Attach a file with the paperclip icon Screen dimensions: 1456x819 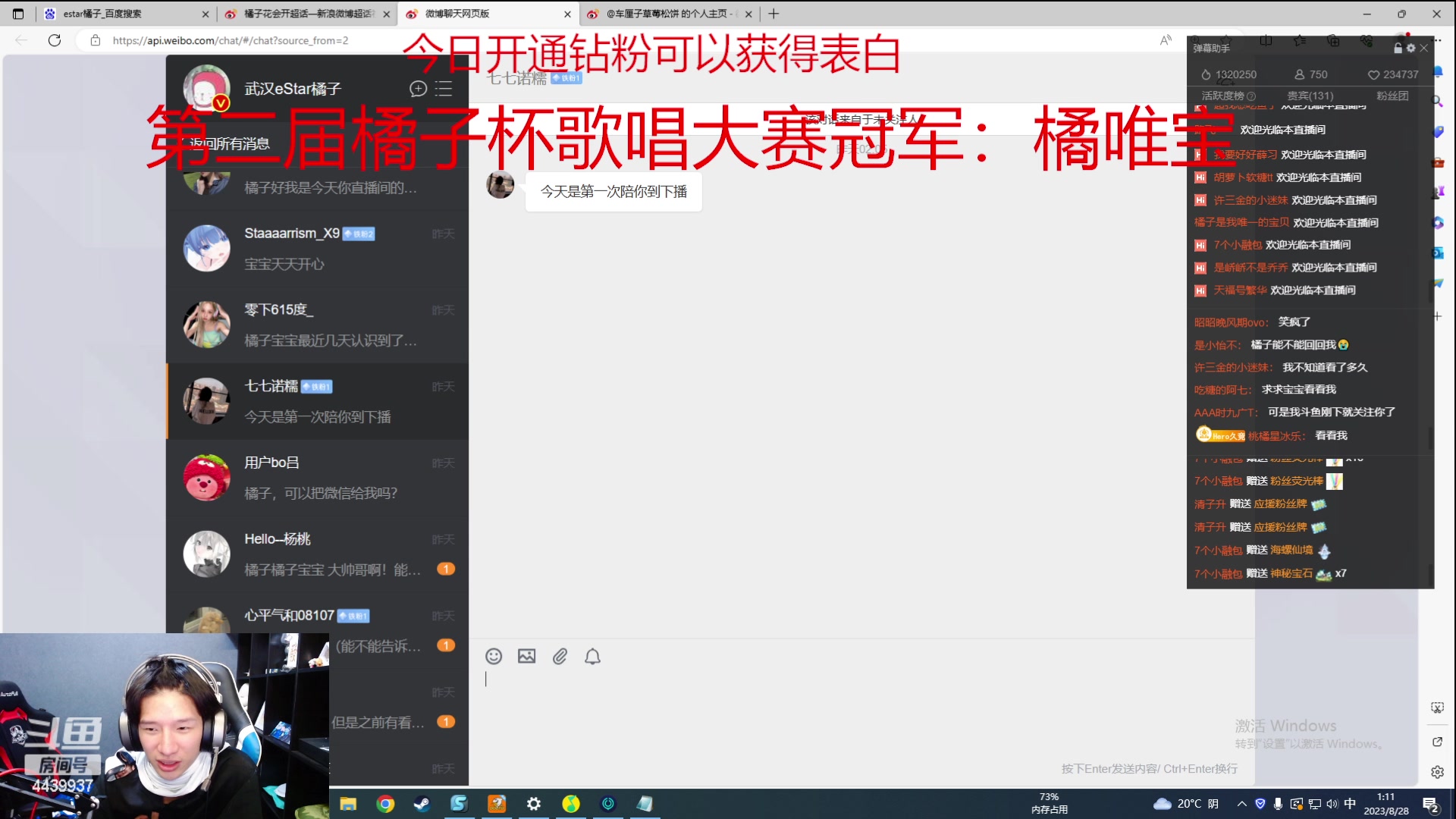click(x=560, y=657)
